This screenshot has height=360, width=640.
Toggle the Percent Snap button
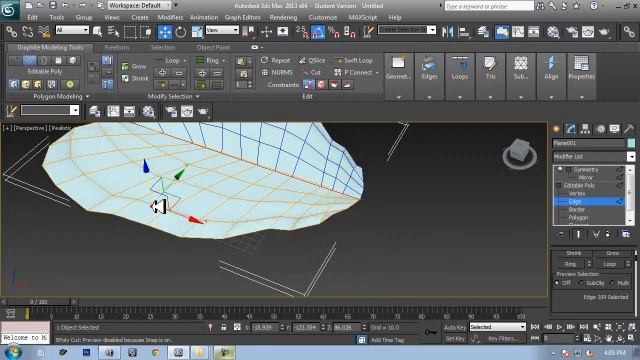click(x=334, y=31)
